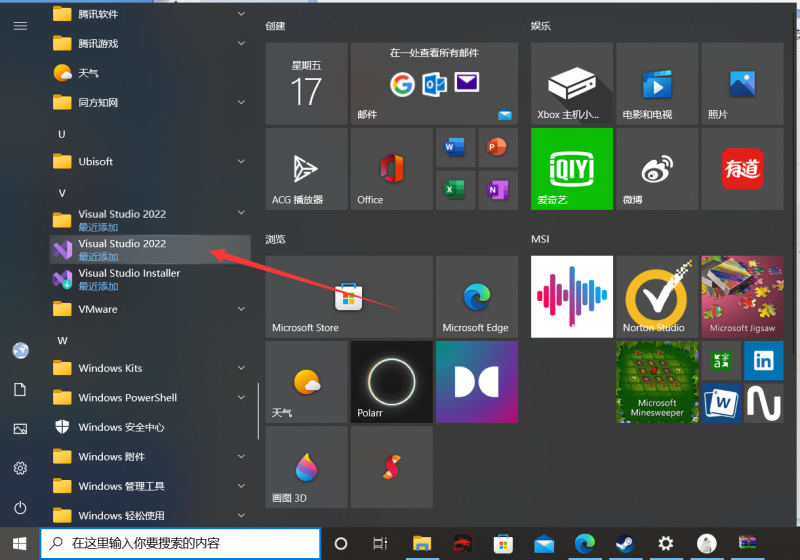Open Norton Studio tile
Screen dimensions: 800x560
[x=656, y=296]
